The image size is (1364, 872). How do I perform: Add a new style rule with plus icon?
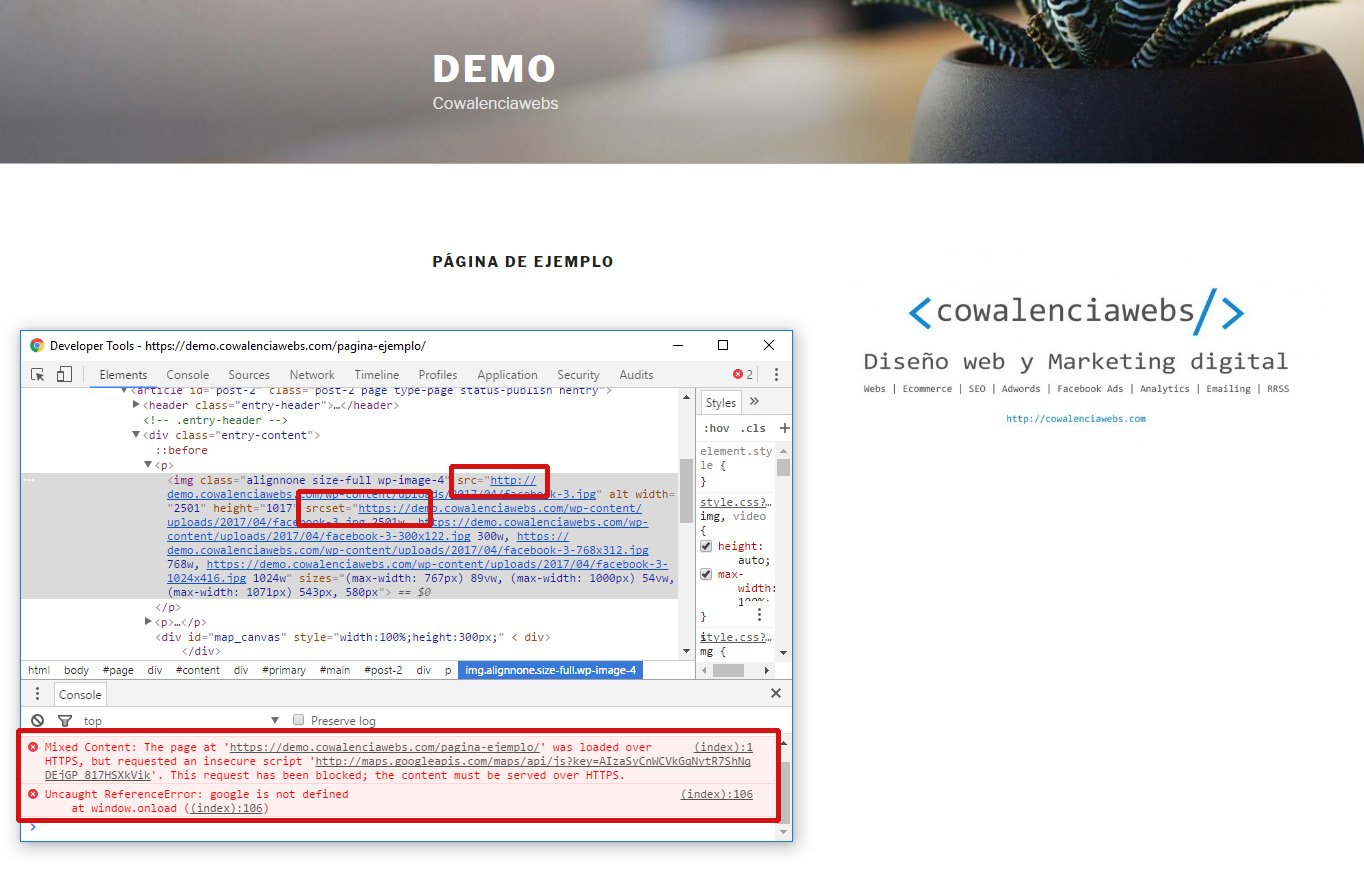coord(784,428)
